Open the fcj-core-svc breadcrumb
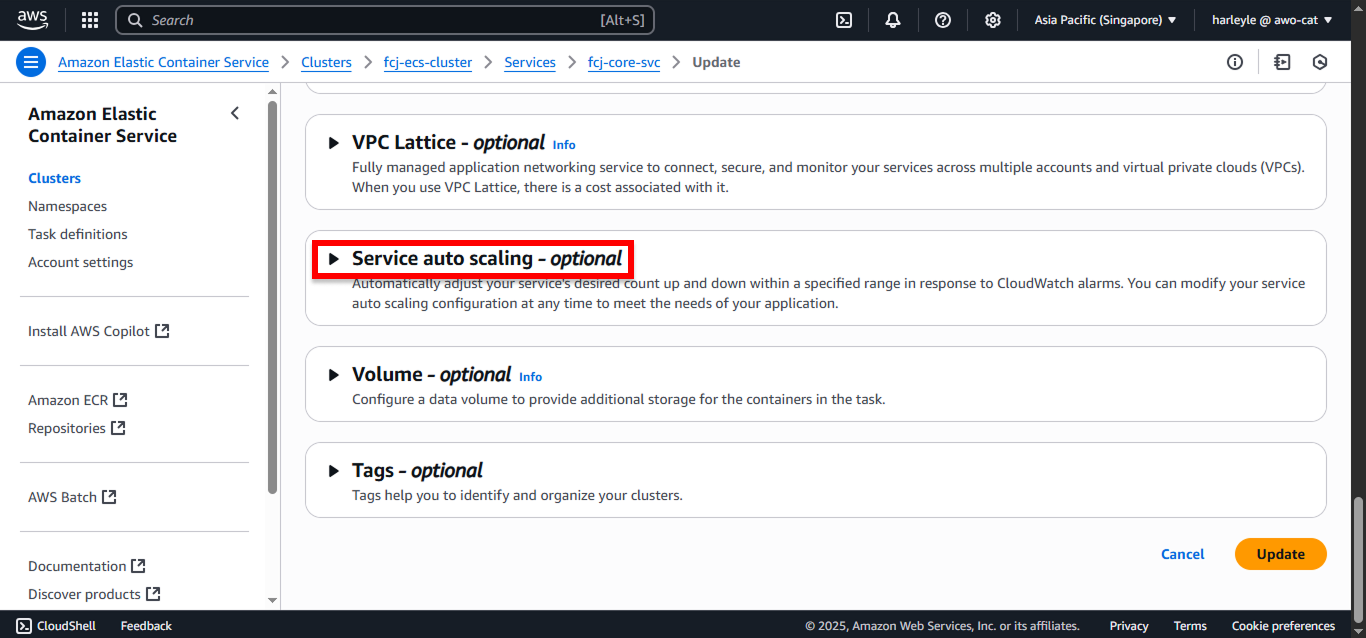Image resolution: width=1366 pixels, height=638 pixels. coord(624,62)
